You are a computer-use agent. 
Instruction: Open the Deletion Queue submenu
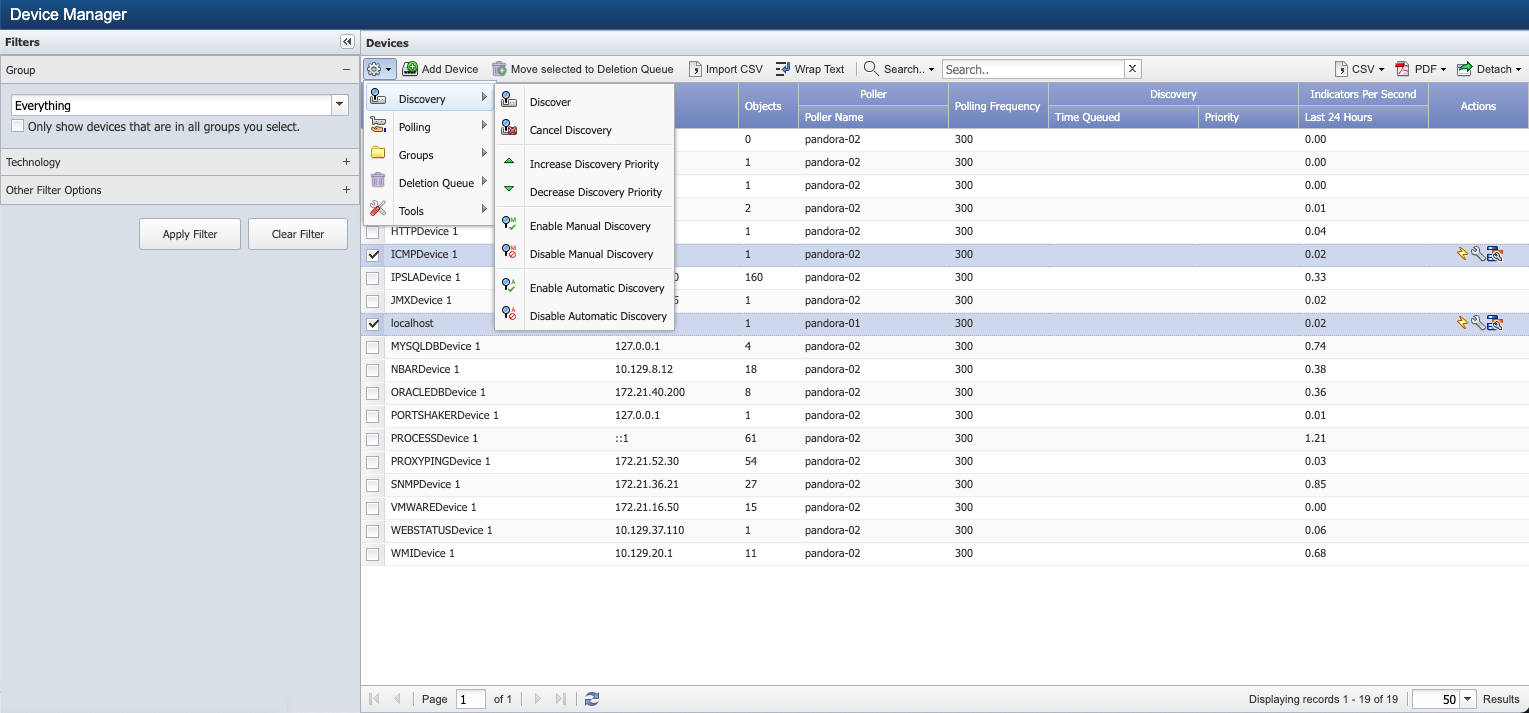coord(428,183)
